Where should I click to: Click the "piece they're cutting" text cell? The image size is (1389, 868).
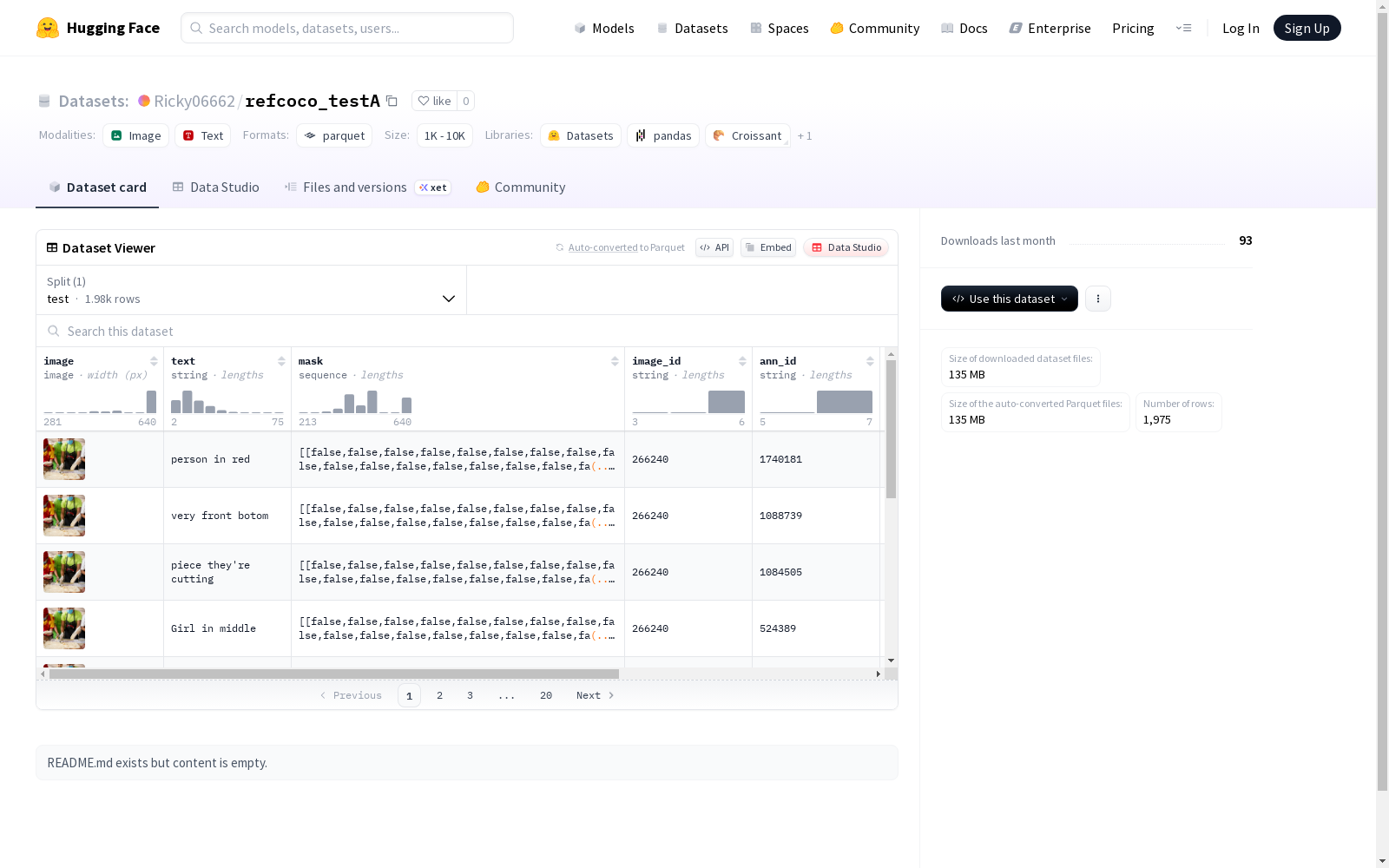coord(227,572)
